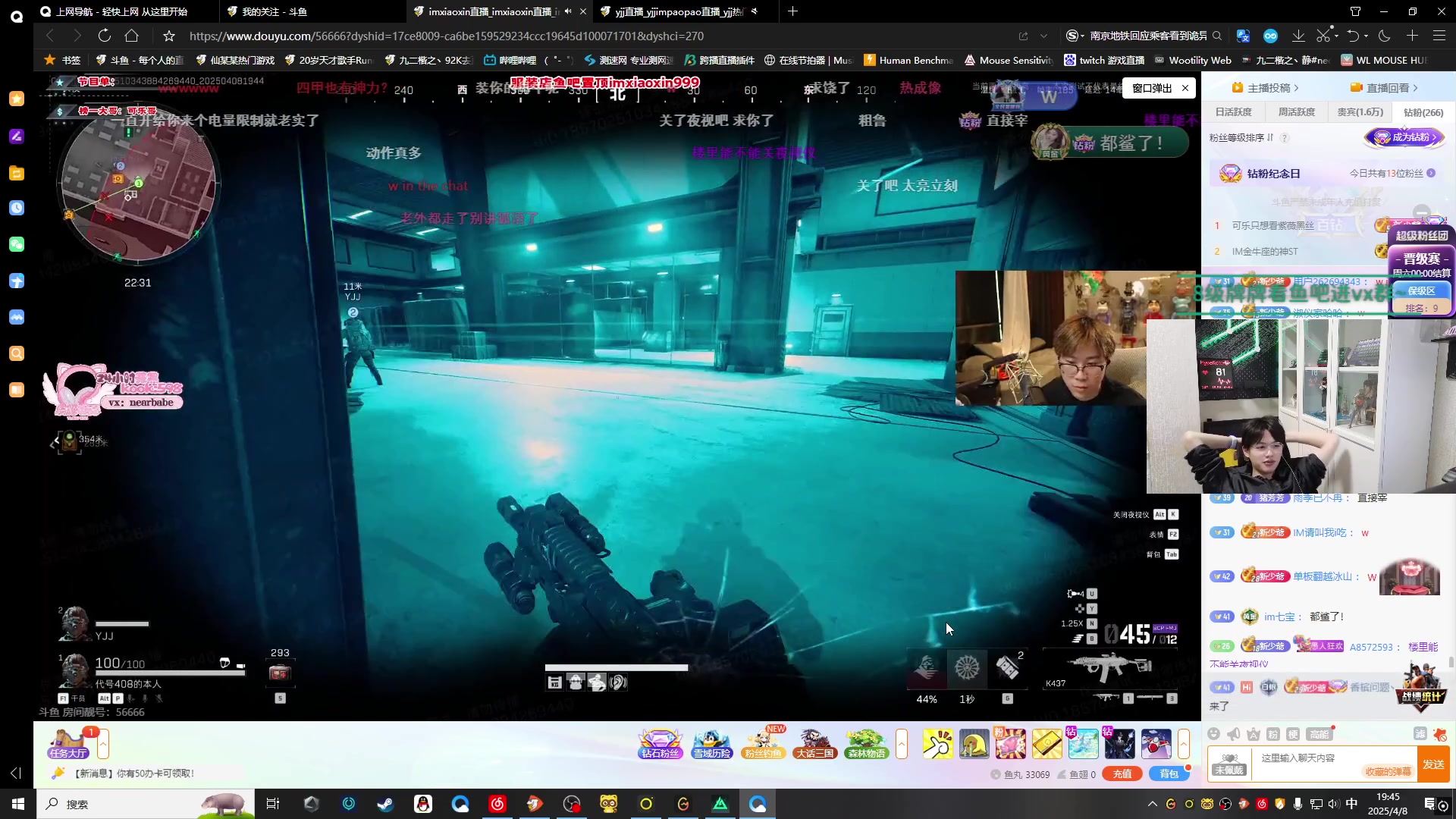Open 主播投稿 section

[1266, 88]
